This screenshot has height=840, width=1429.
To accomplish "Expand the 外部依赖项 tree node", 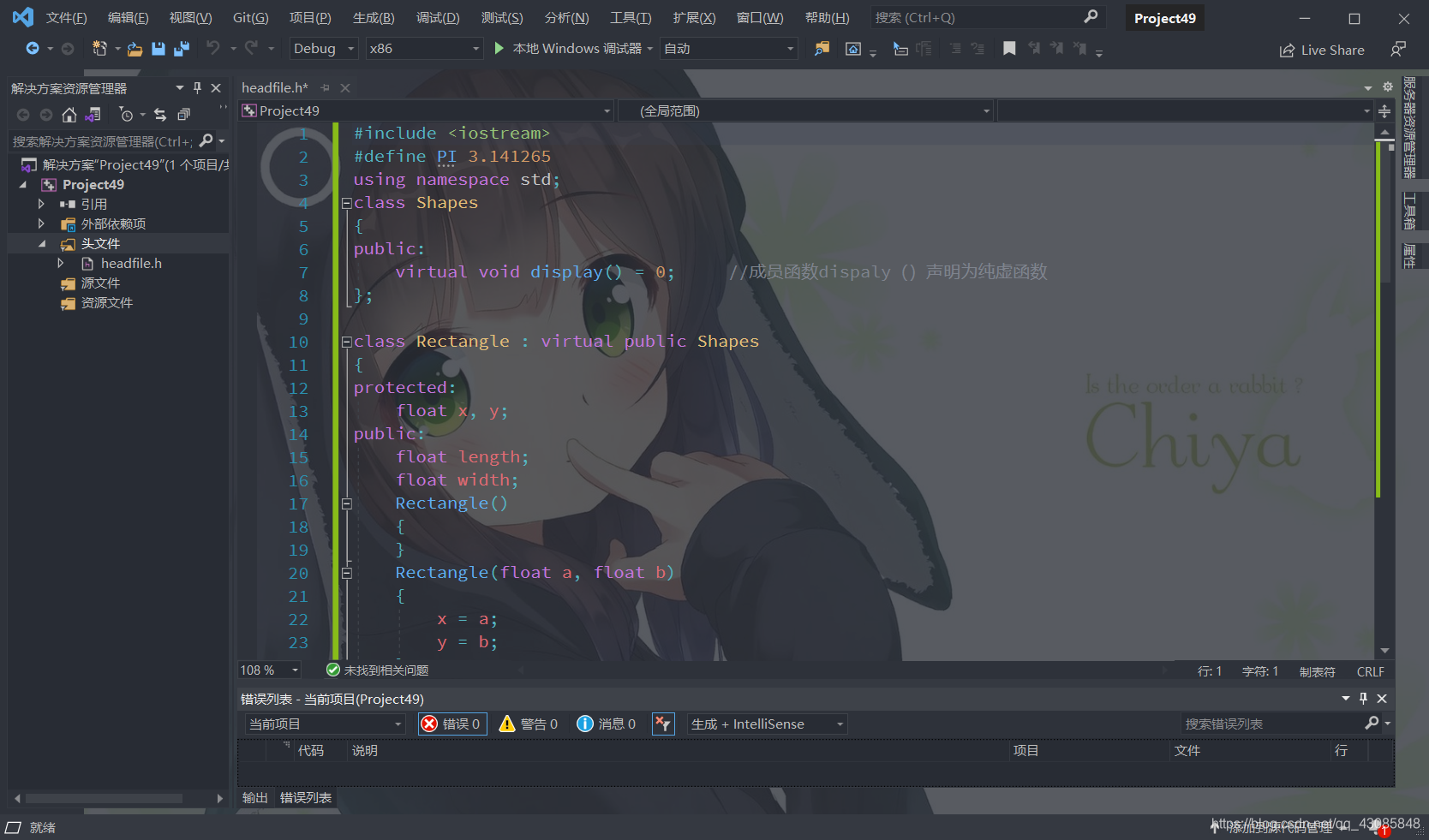I will (x=41, y=223).
